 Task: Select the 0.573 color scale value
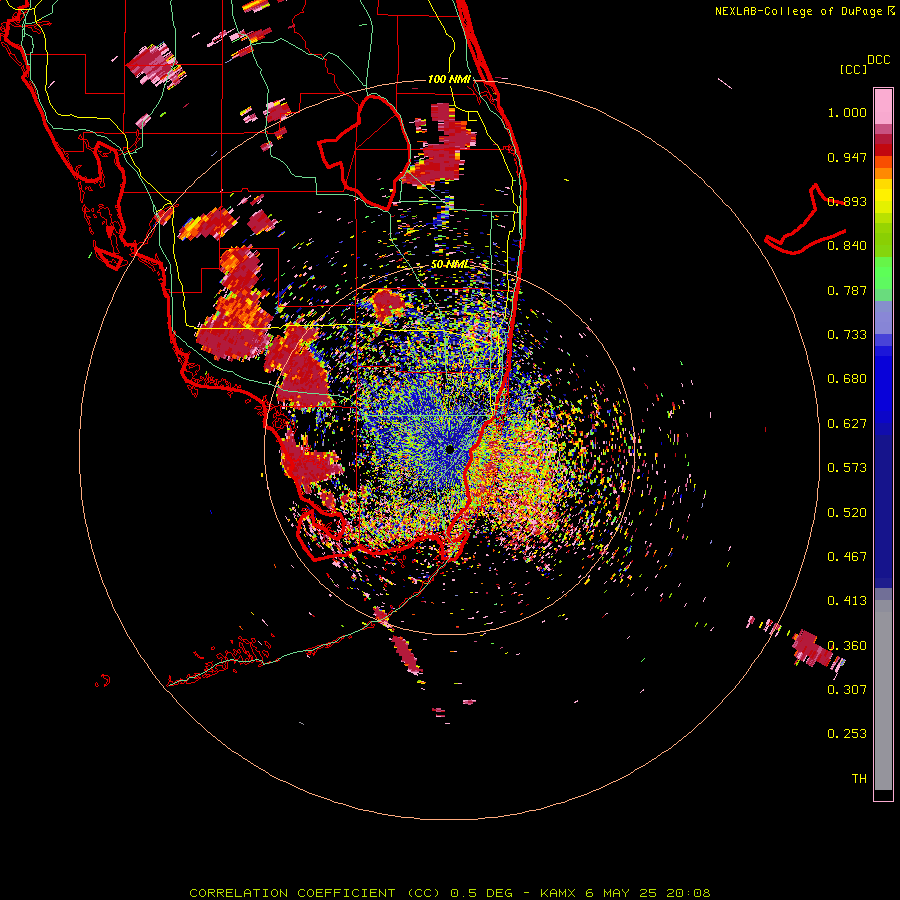click(x=847, y=468)
